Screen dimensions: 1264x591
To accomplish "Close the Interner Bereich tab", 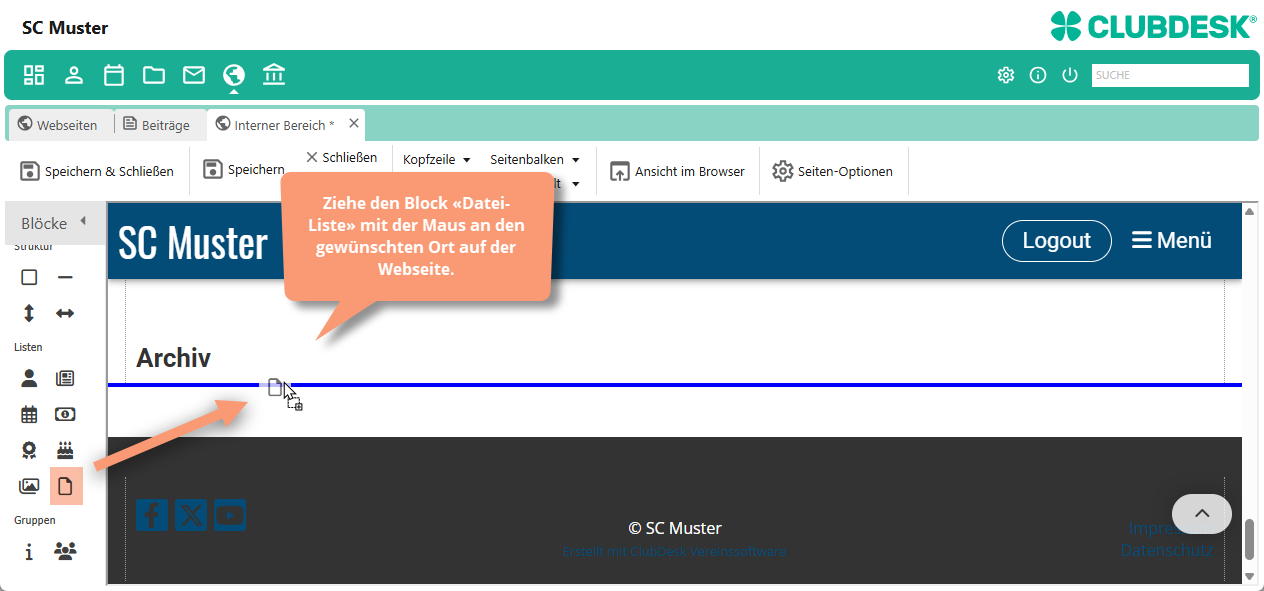I will (x=354, y=124).
